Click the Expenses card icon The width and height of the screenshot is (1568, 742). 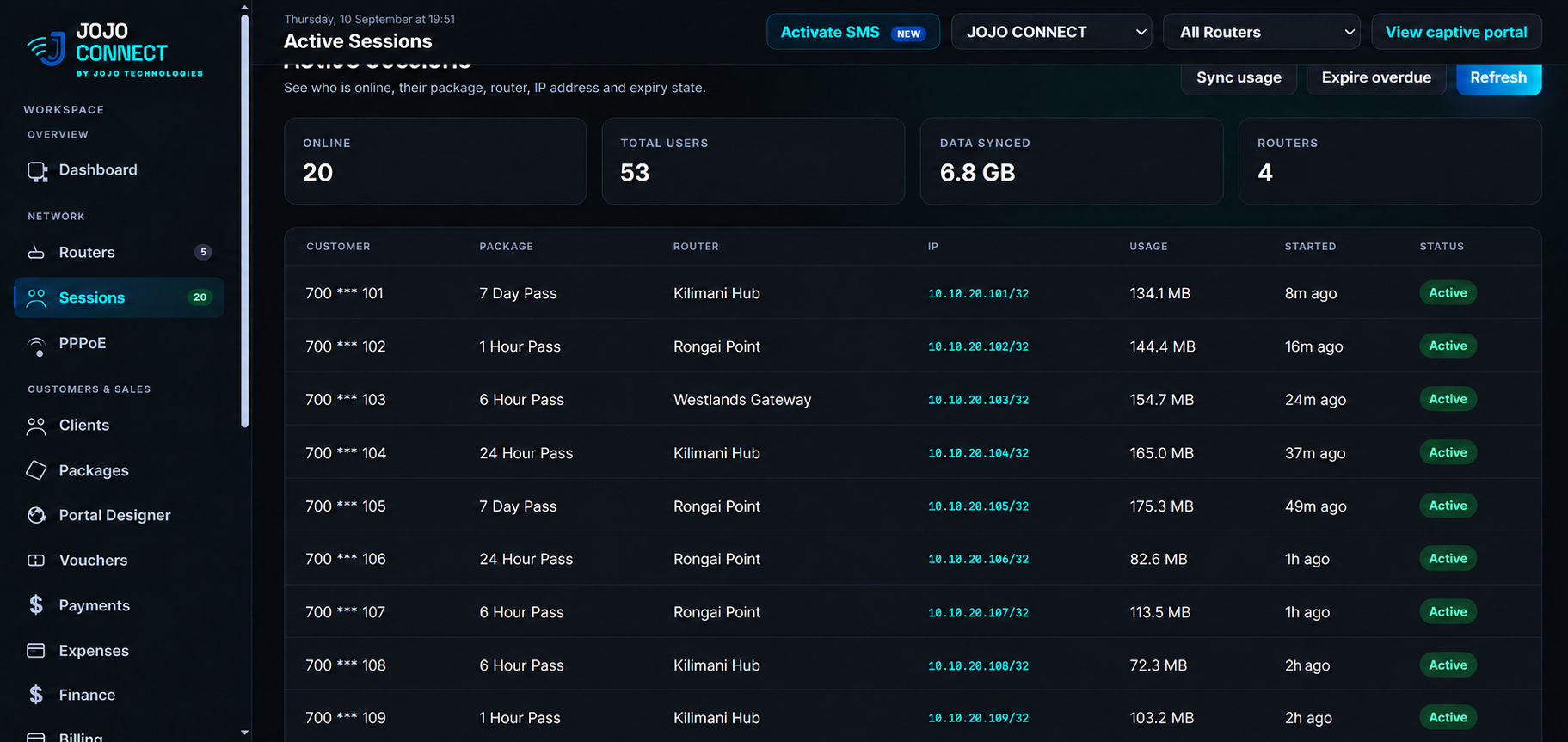click(x=36, y=651)
